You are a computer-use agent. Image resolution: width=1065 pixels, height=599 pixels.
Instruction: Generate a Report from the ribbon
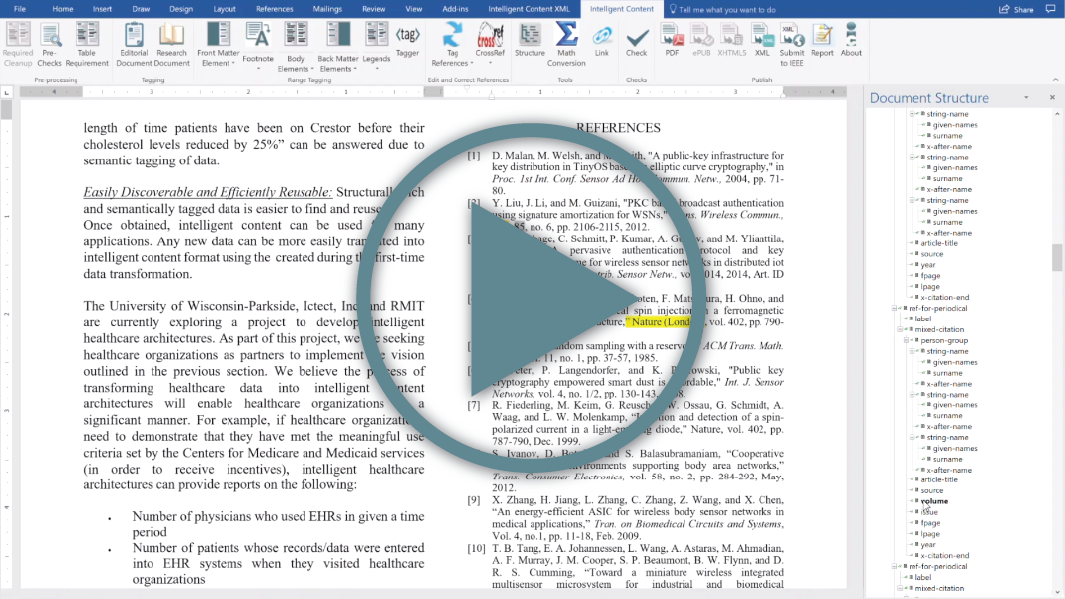[822, 41]
